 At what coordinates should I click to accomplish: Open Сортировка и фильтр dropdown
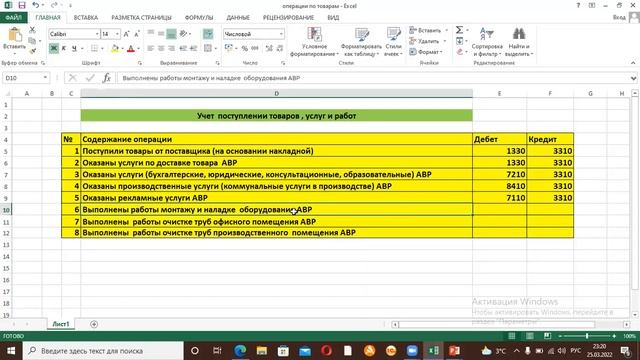(487, 42)
